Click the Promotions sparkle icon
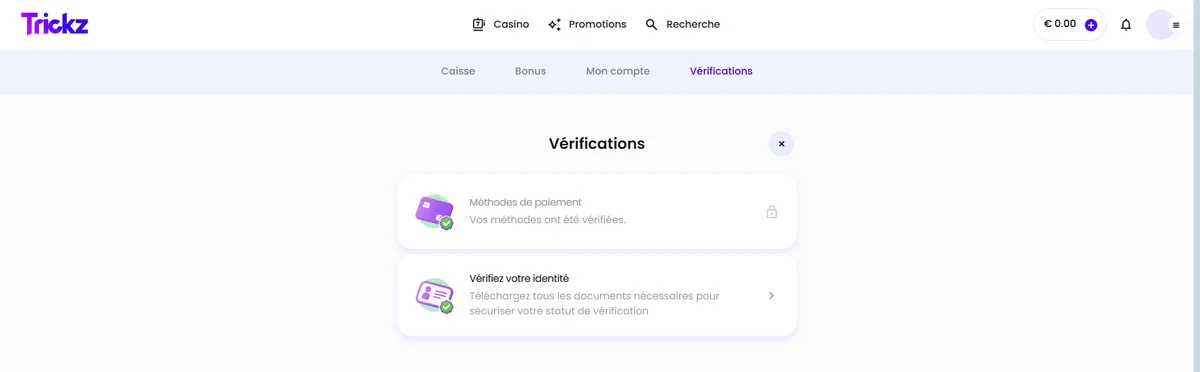 pyautogui.click(x=554, y=24)
